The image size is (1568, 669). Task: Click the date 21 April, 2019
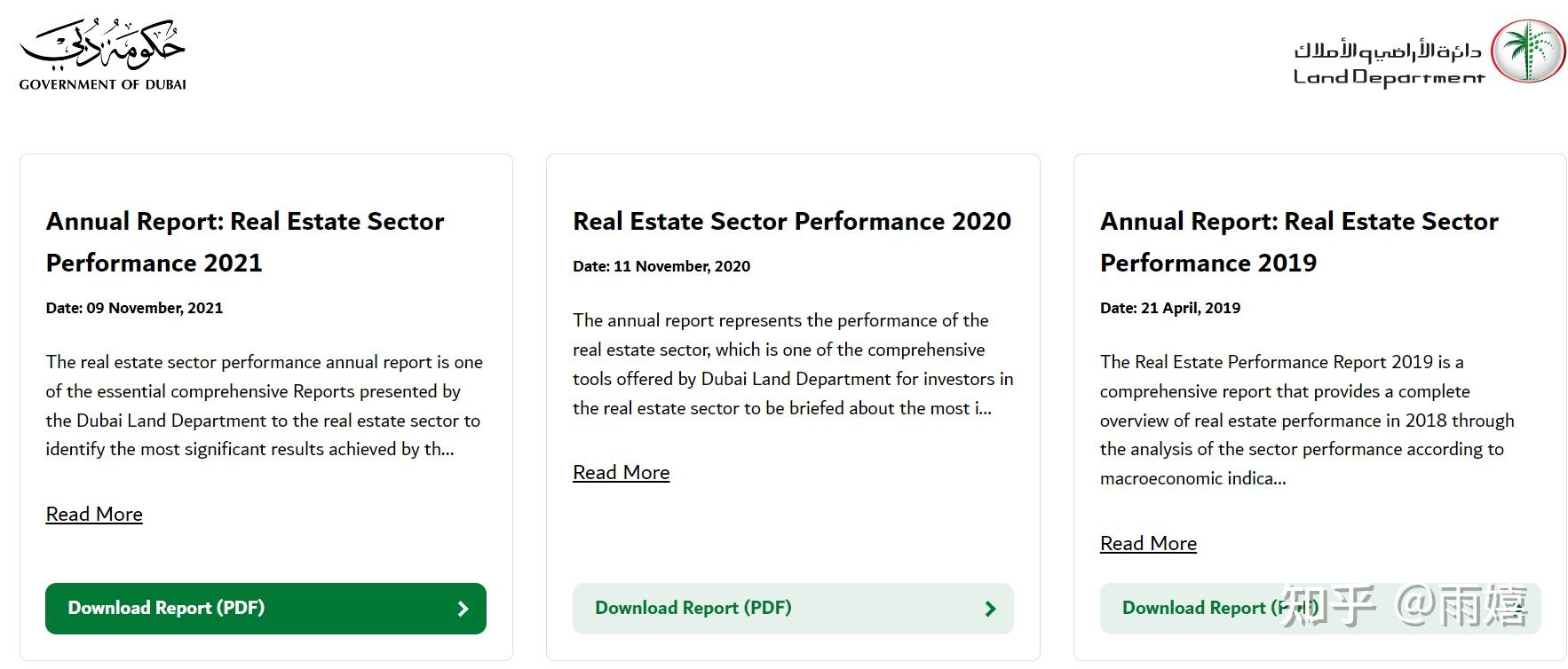tap(1169, 308)
